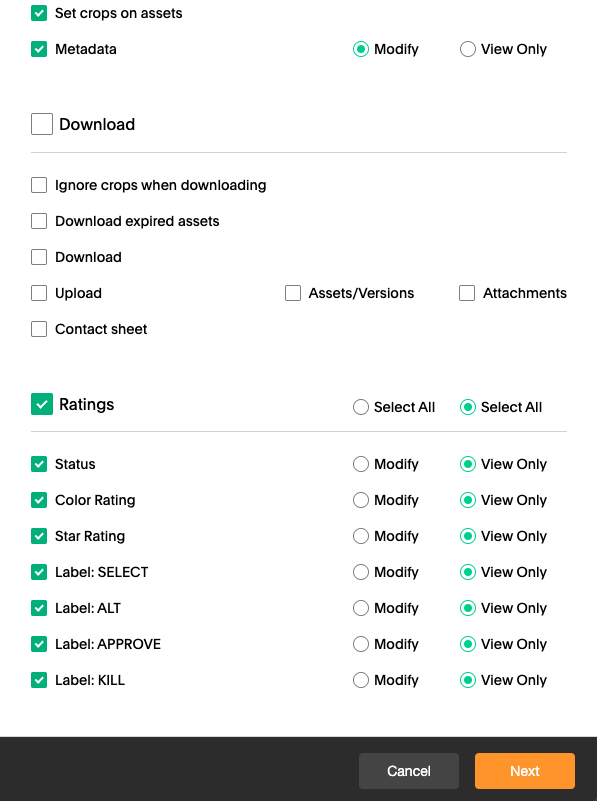Set Label: ALT to Modify
Screen dimensions: 597x801
(361, 608)
